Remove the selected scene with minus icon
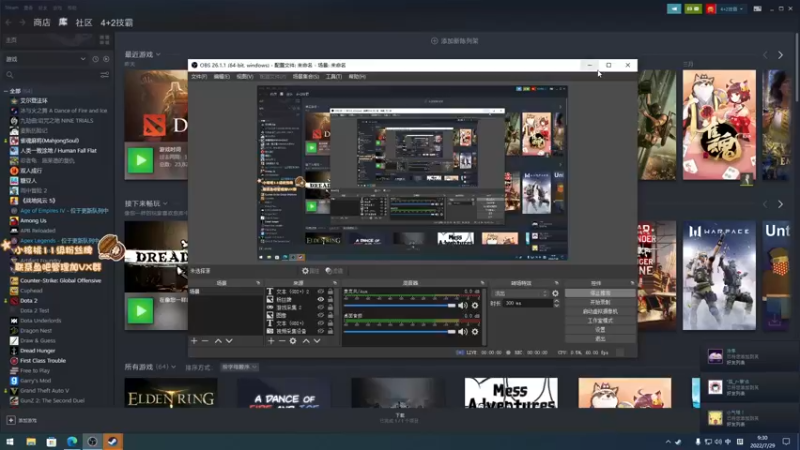This screenshot has height=450, width=800. coord(205,341)
